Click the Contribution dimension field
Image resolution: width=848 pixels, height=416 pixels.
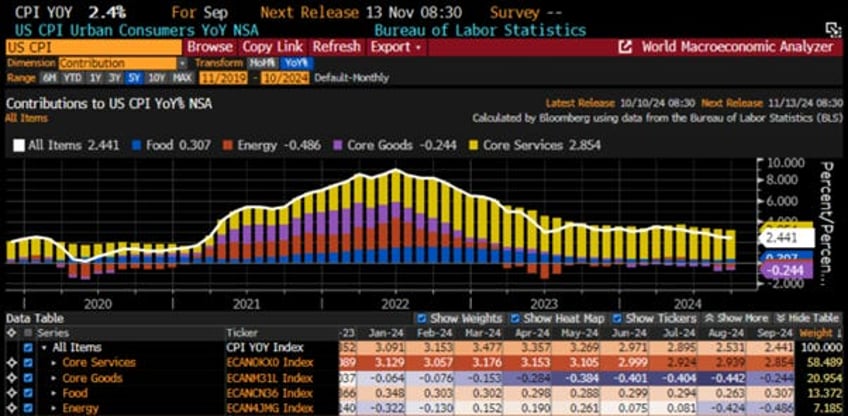pos(118,63)
